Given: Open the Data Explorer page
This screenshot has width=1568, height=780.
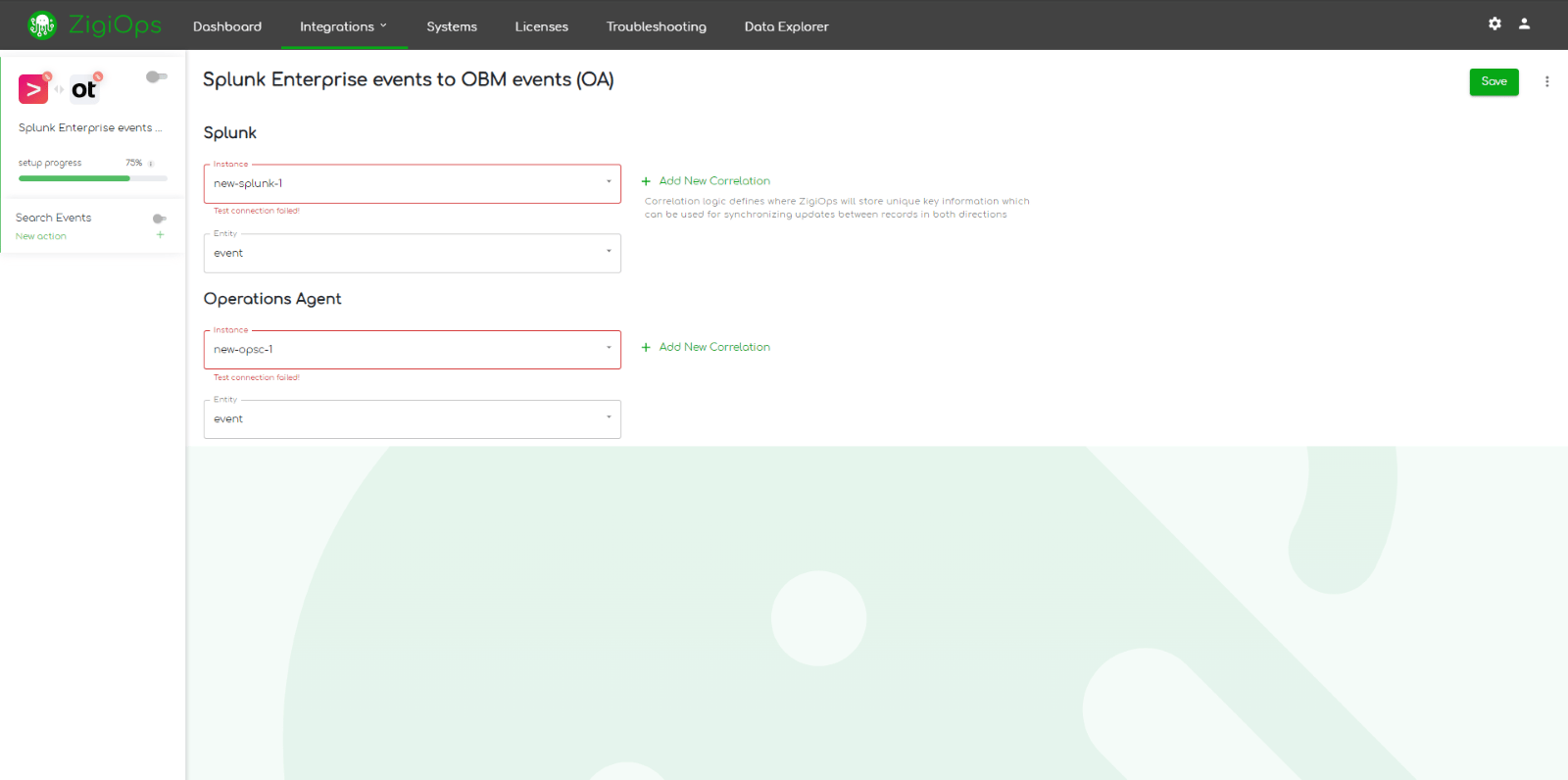Looking at the screenshot, I should pos(787,26).
